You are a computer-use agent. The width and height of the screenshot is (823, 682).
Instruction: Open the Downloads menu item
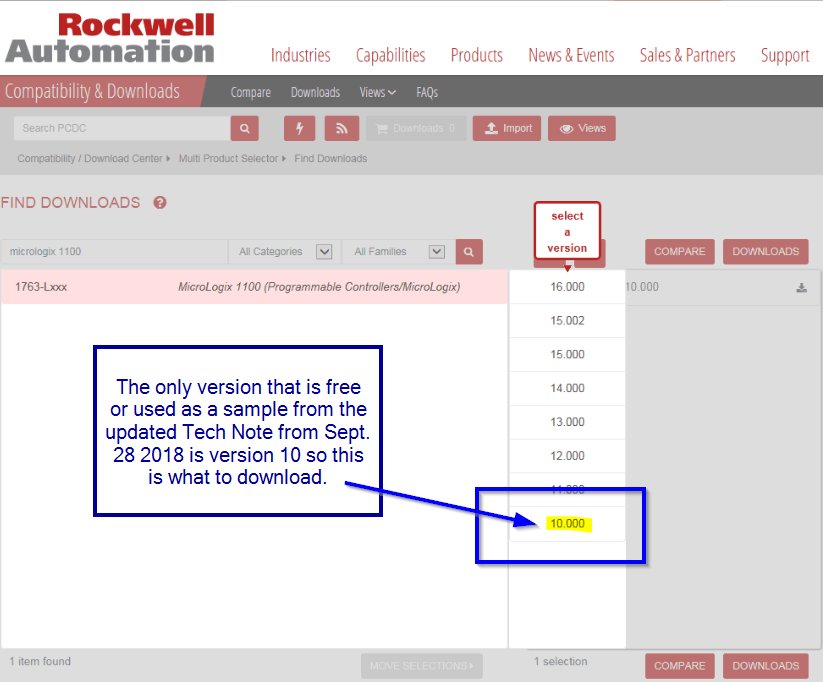coord(315,92)
